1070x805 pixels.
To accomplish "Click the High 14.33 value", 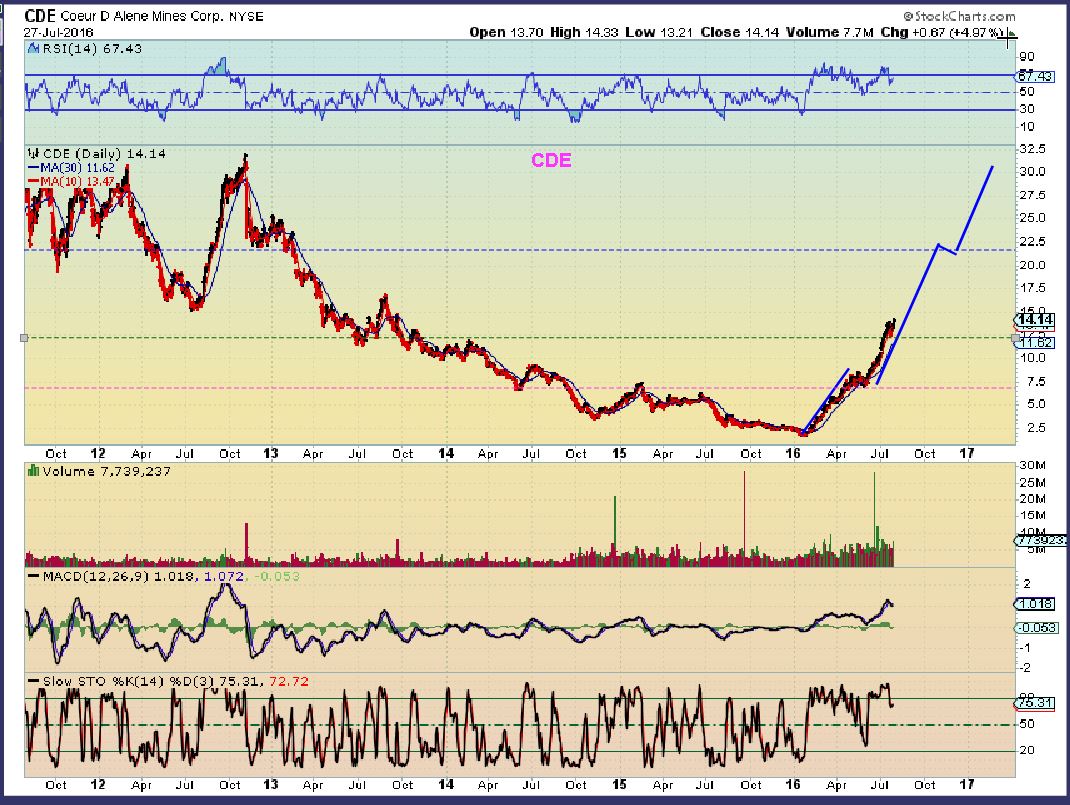I will click(584, 32).
